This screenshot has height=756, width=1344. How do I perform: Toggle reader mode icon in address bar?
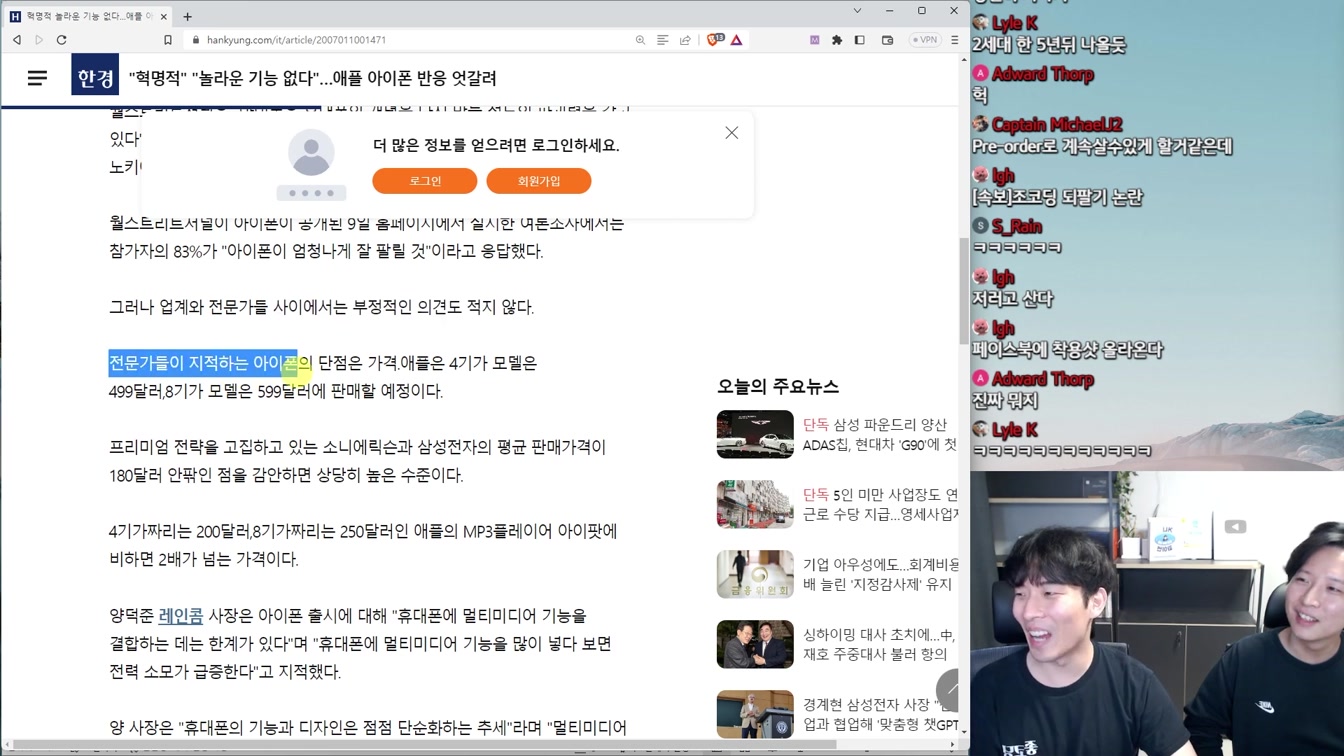tap(662, 40)
